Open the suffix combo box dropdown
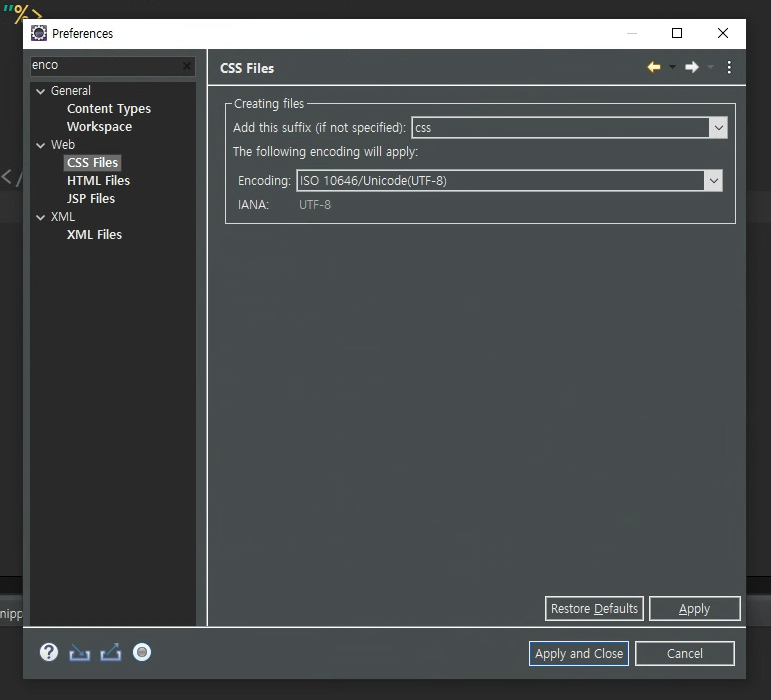The height and width of the screenshot is (700, 771). point(718,128)
